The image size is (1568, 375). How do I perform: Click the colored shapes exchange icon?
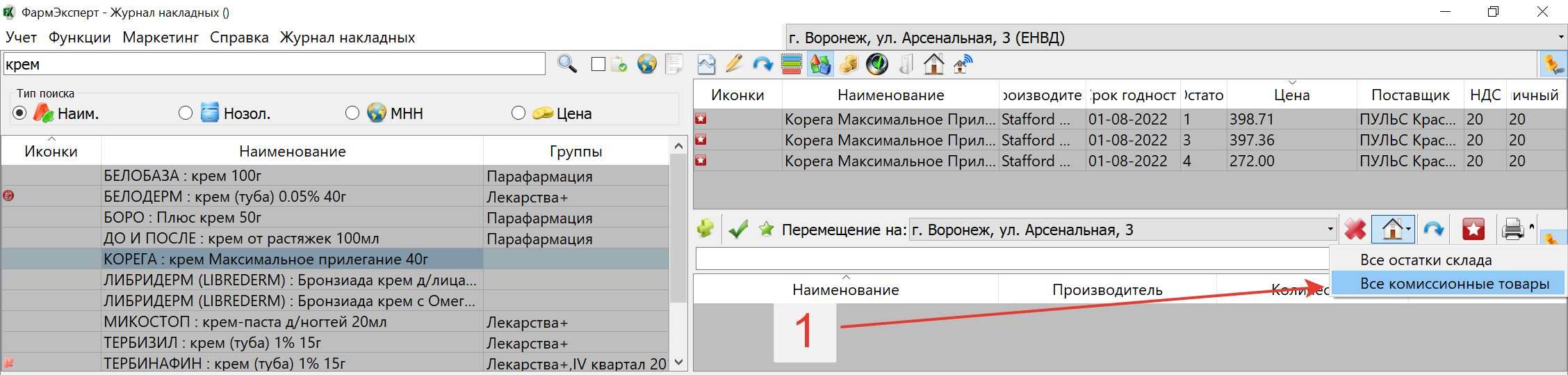[x=820, y=65]
